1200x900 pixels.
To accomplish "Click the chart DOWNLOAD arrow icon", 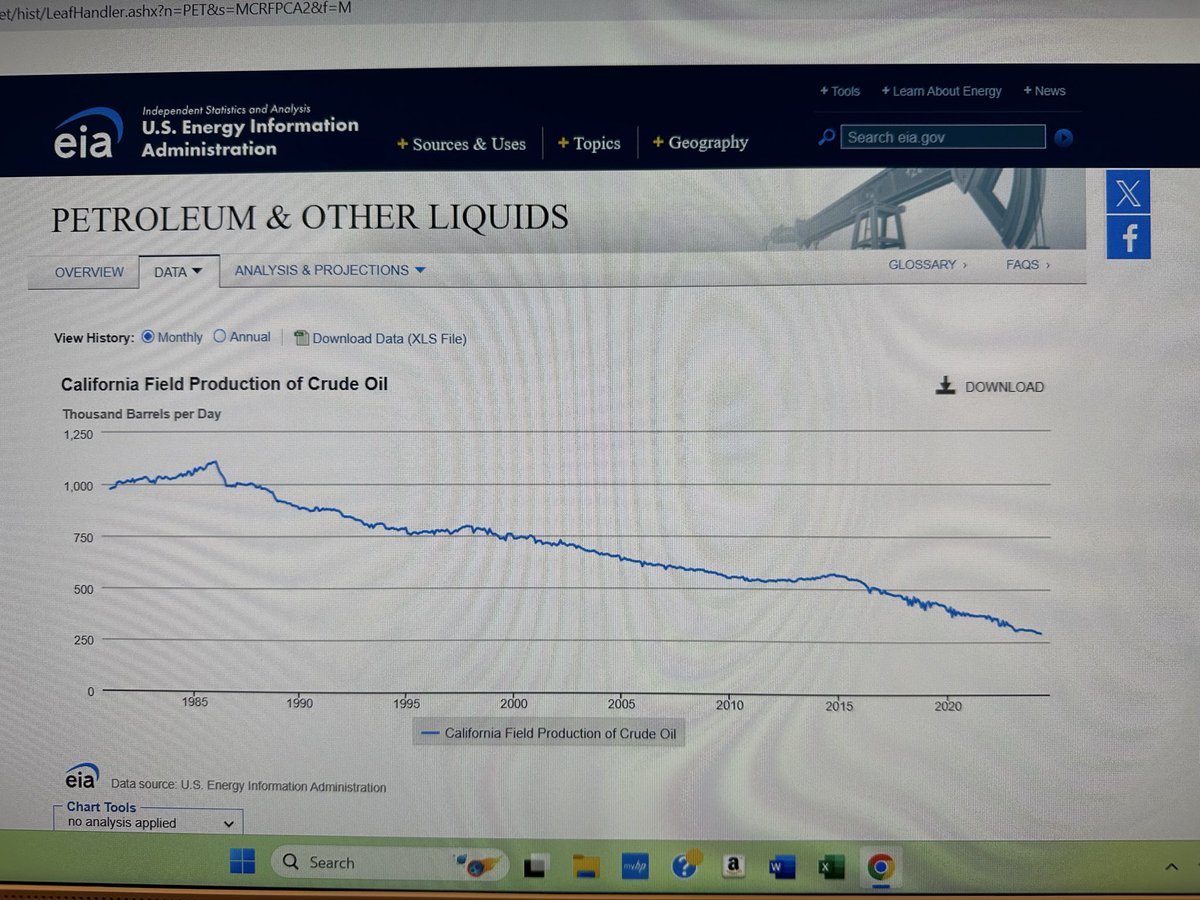I will click(x=945, y=386).
